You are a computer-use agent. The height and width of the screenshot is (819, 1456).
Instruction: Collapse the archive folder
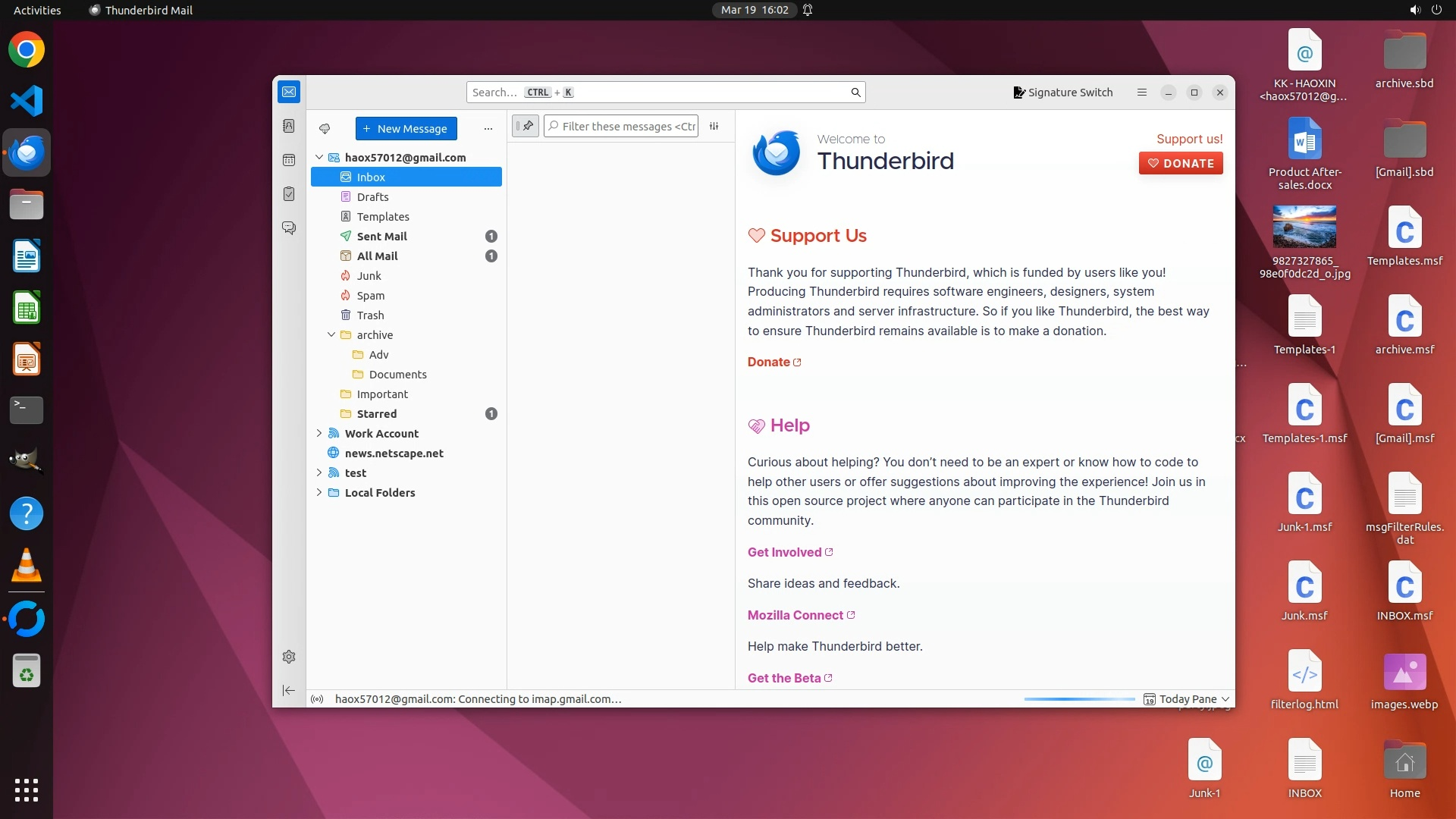point(331,334)
